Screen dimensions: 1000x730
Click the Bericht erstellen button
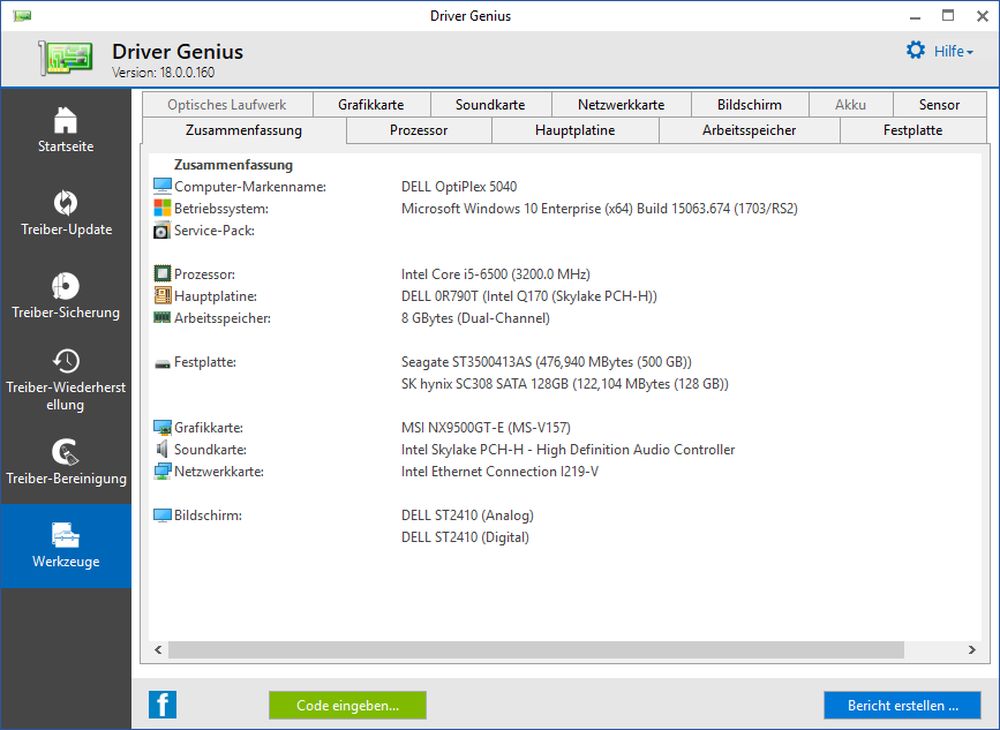click(902, 705)
